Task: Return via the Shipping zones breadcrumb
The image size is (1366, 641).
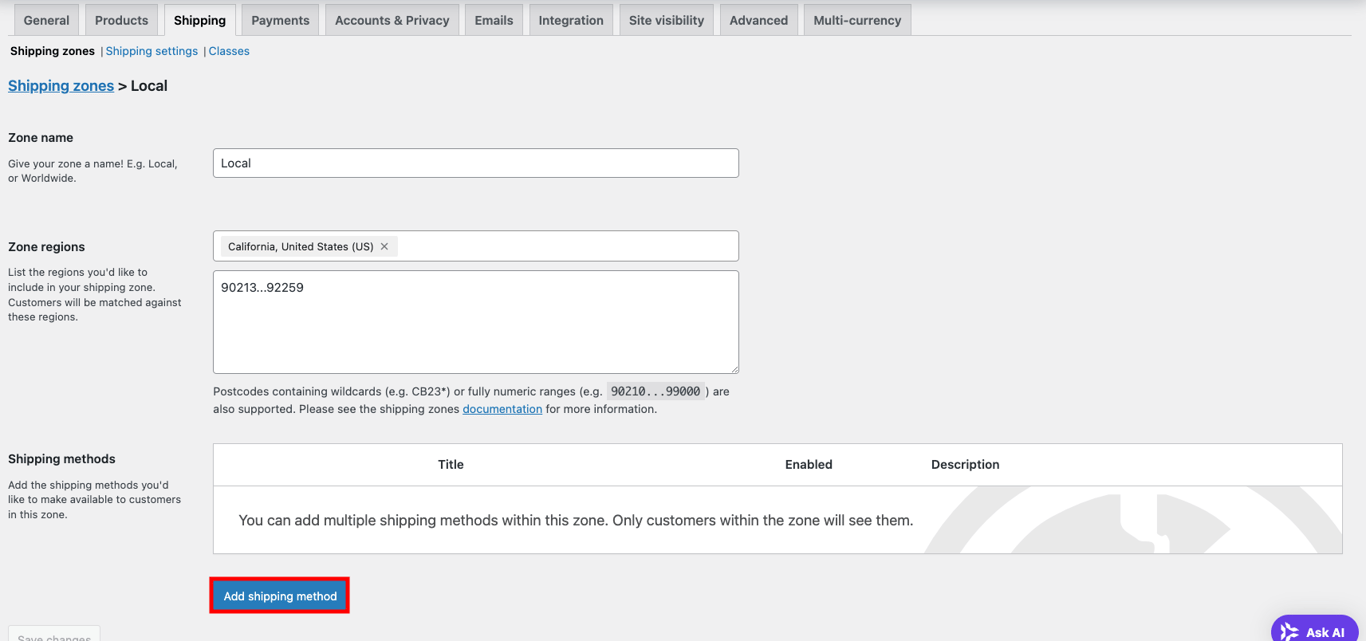Action: pos(60,85)
